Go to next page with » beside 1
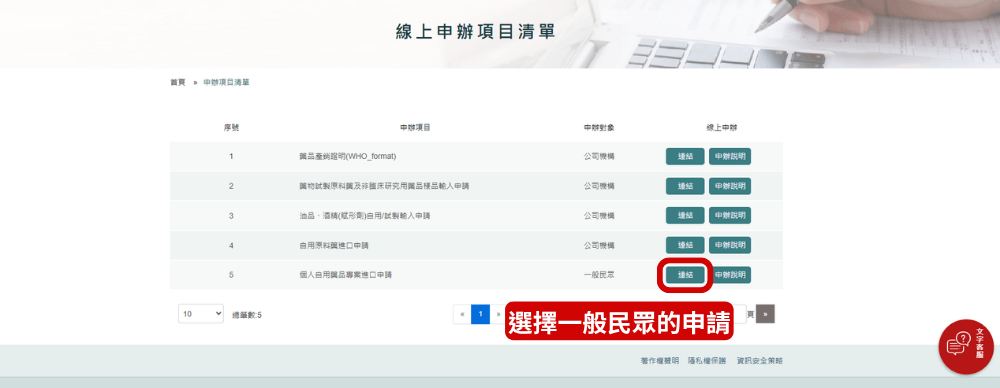The image size is (1000, 388). pos(498,314)
